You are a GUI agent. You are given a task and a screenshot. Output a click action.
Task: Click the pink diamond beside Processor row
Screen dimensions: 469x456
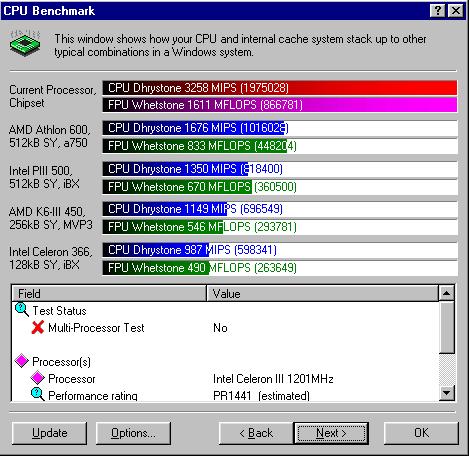coord(37,378)
